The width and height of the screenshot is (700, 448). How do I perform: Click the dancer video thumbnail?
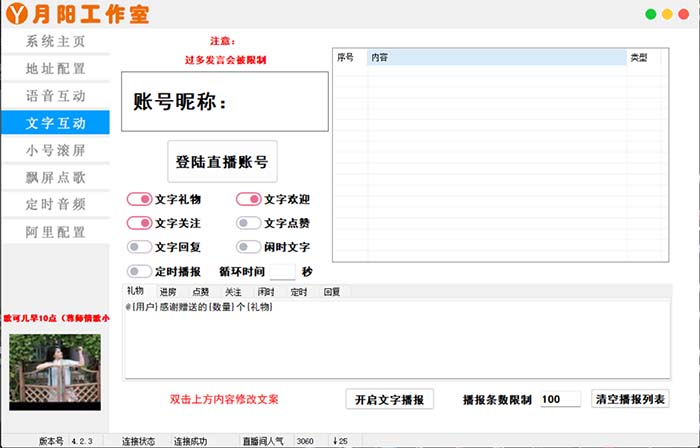[55, 371]
